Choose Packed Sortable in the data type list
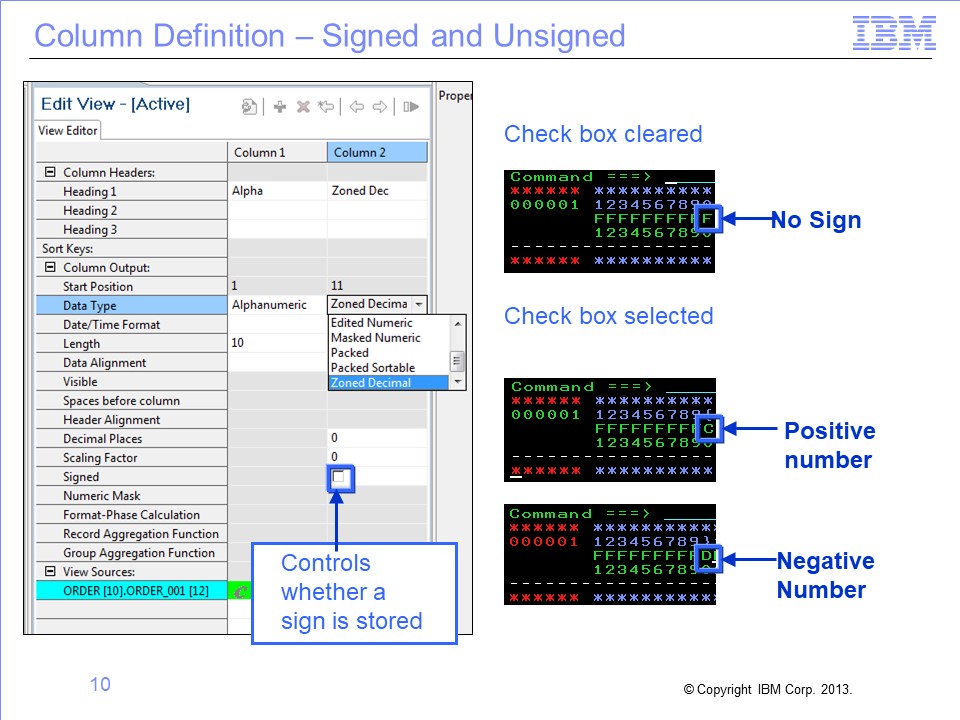Viewport: 960px width, 720px height. (x=389, y=368)
